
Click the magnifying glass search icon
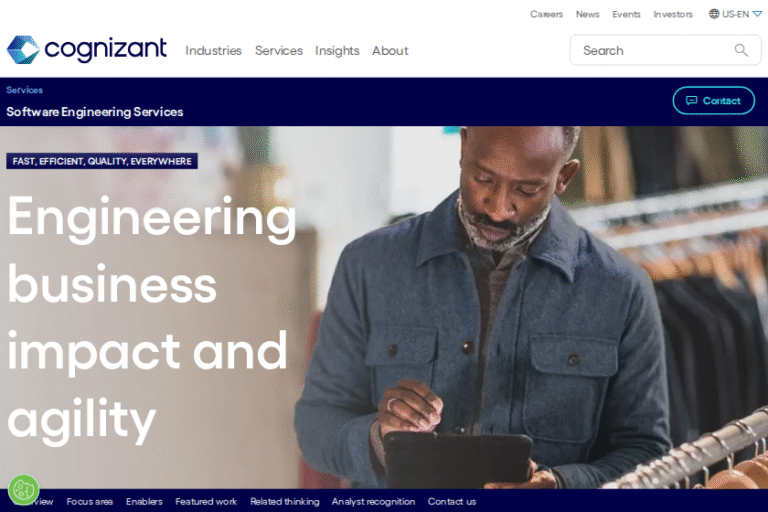coord(741,50)
